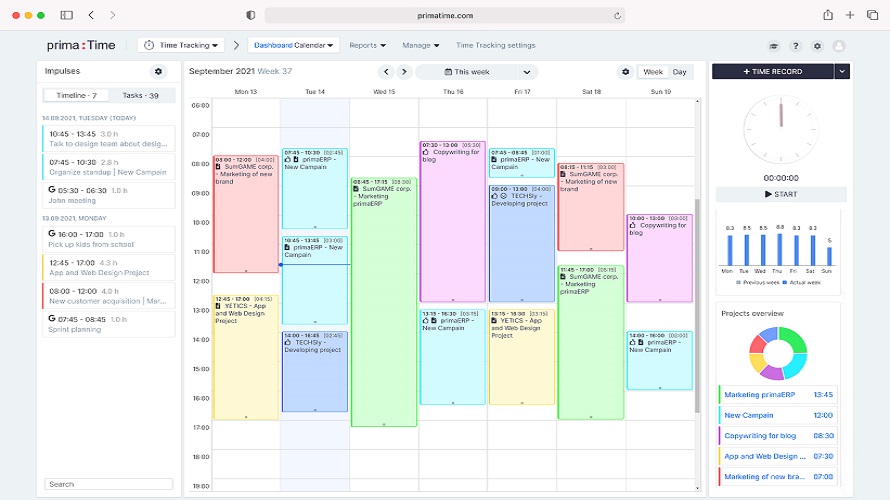Open account settings gear in header

tap(817, 46)
